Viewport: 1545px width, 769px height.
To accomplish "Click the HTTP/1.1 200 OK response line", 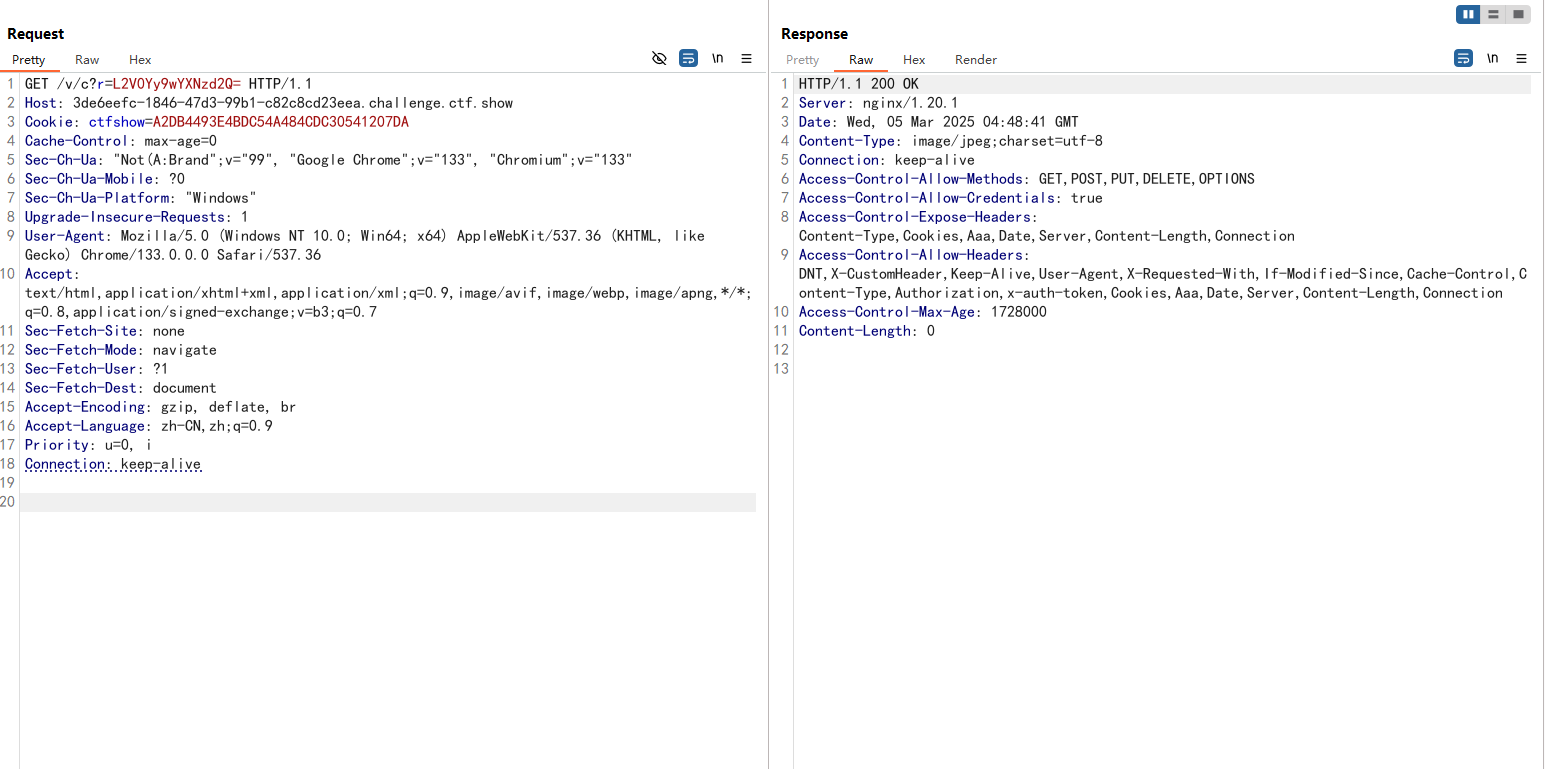I will pyautogui.click(x=858, y=84).
